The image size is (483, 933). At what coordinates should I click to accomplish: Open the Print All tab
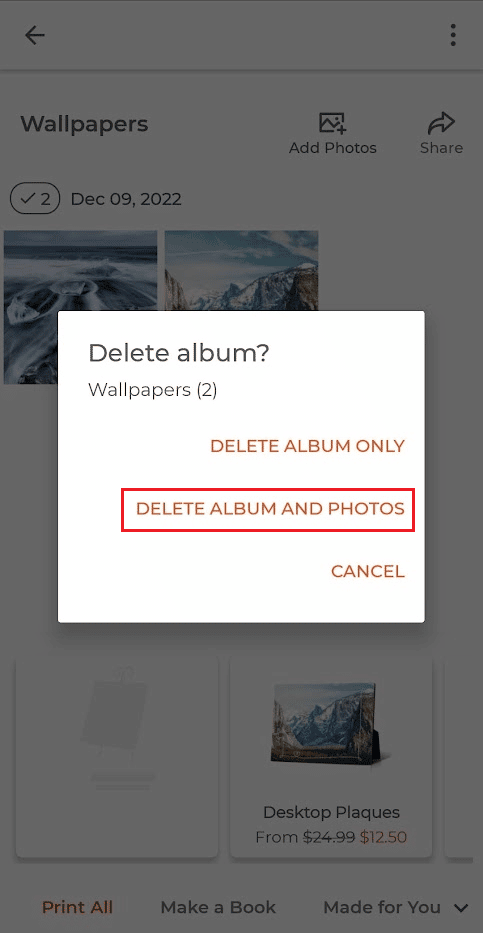77,907
